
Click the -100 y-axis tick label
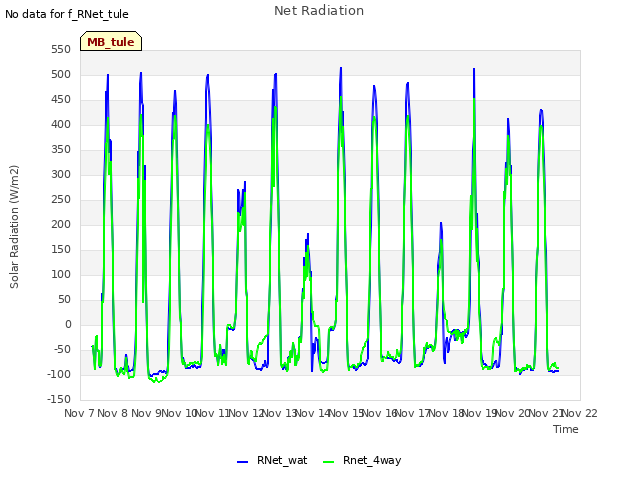pos(59,374)
